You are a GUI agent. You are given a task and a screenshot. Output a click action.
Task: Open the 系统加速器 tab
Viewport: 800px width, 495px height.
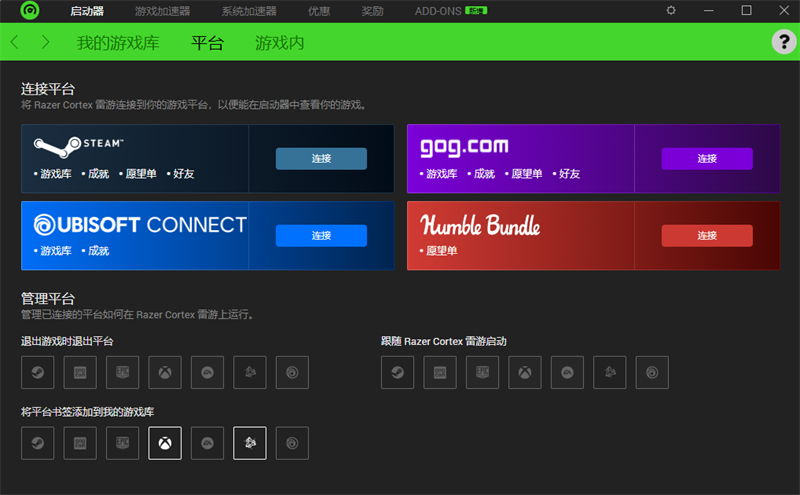249,11
